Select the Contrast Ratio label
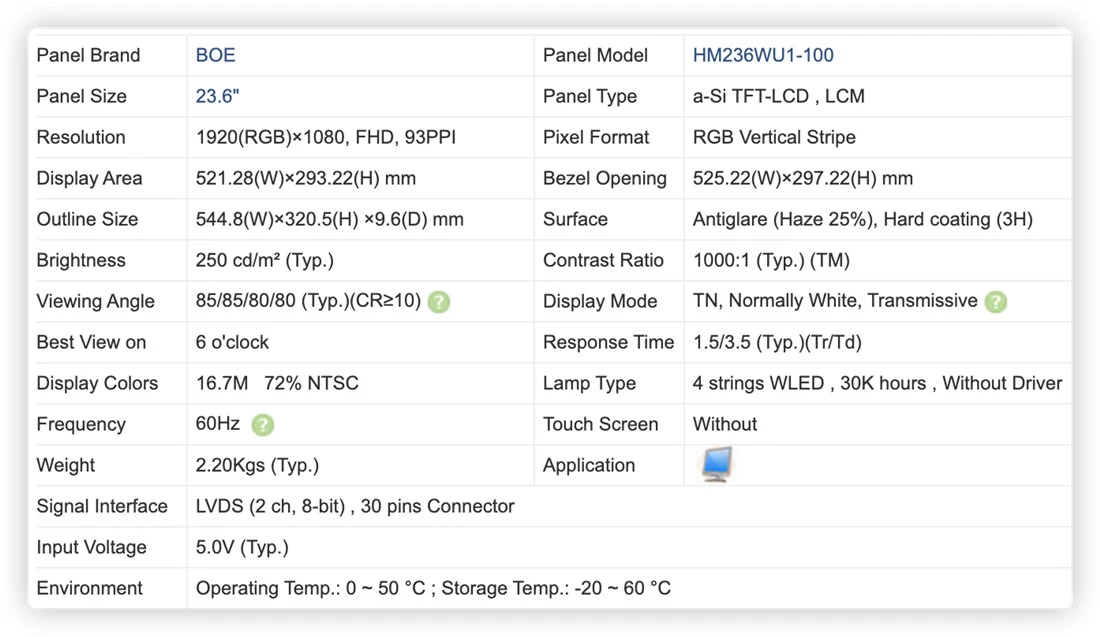The width and height of the screenshot is (1100, 637). (603, 260)
